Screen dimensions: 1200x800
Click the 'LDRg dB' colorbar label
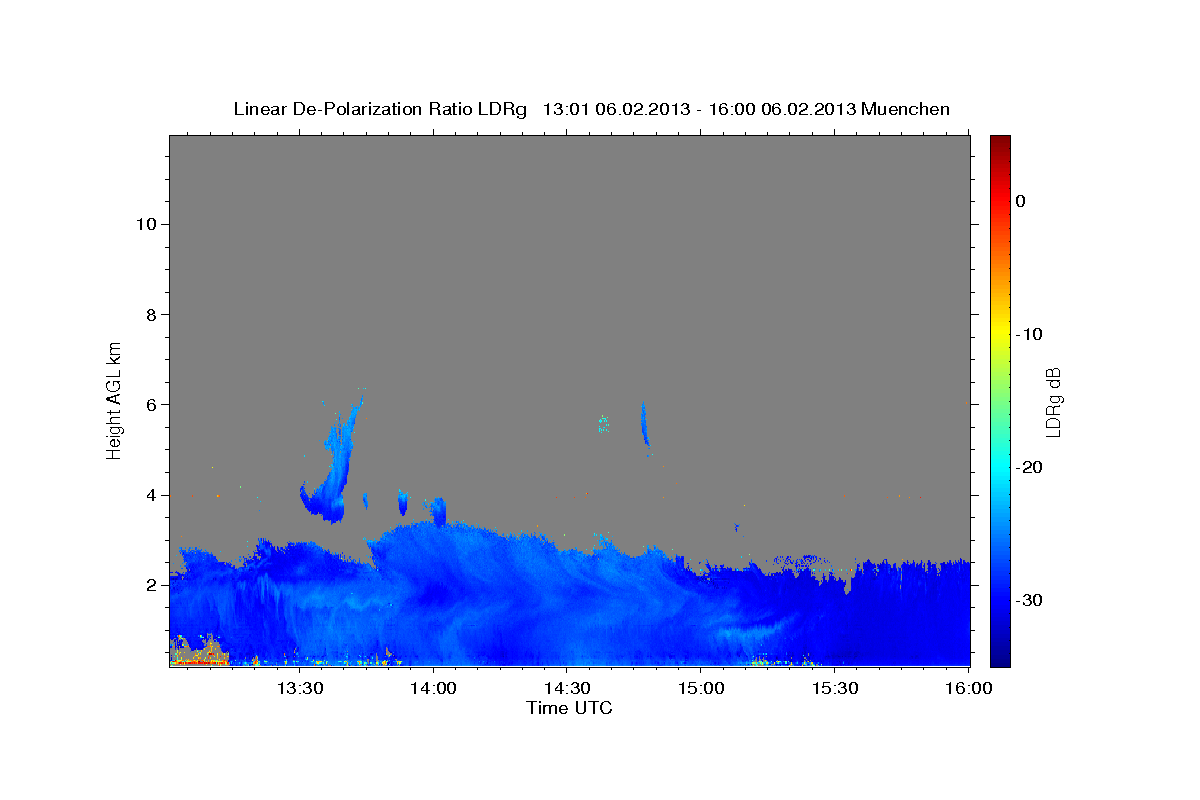point(1052,401)
